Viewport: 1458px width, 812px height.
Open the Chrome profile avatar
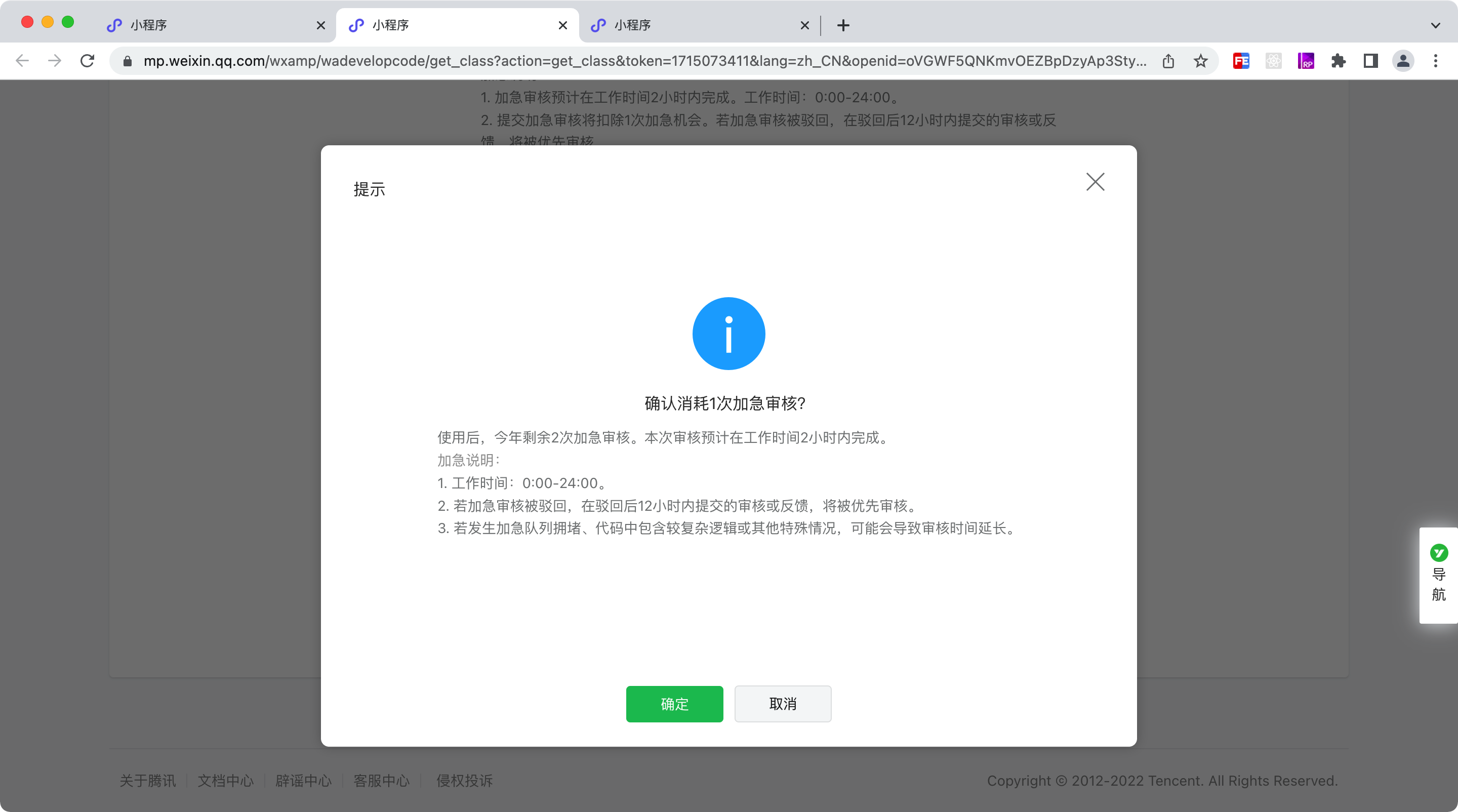[1403, 61]
